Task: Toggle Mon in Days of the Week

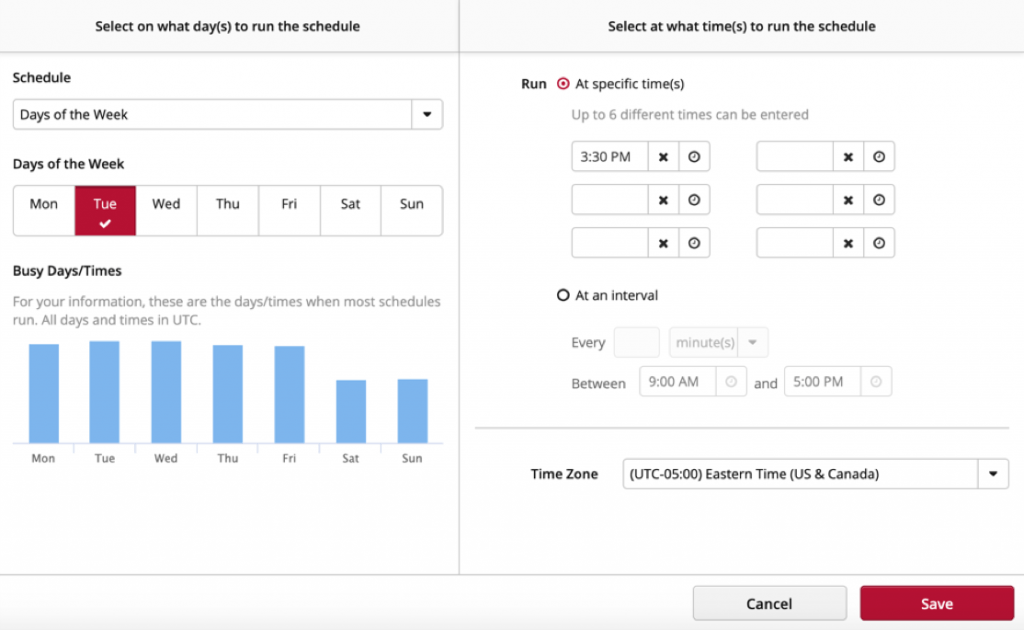Action: tap(44, 210)
